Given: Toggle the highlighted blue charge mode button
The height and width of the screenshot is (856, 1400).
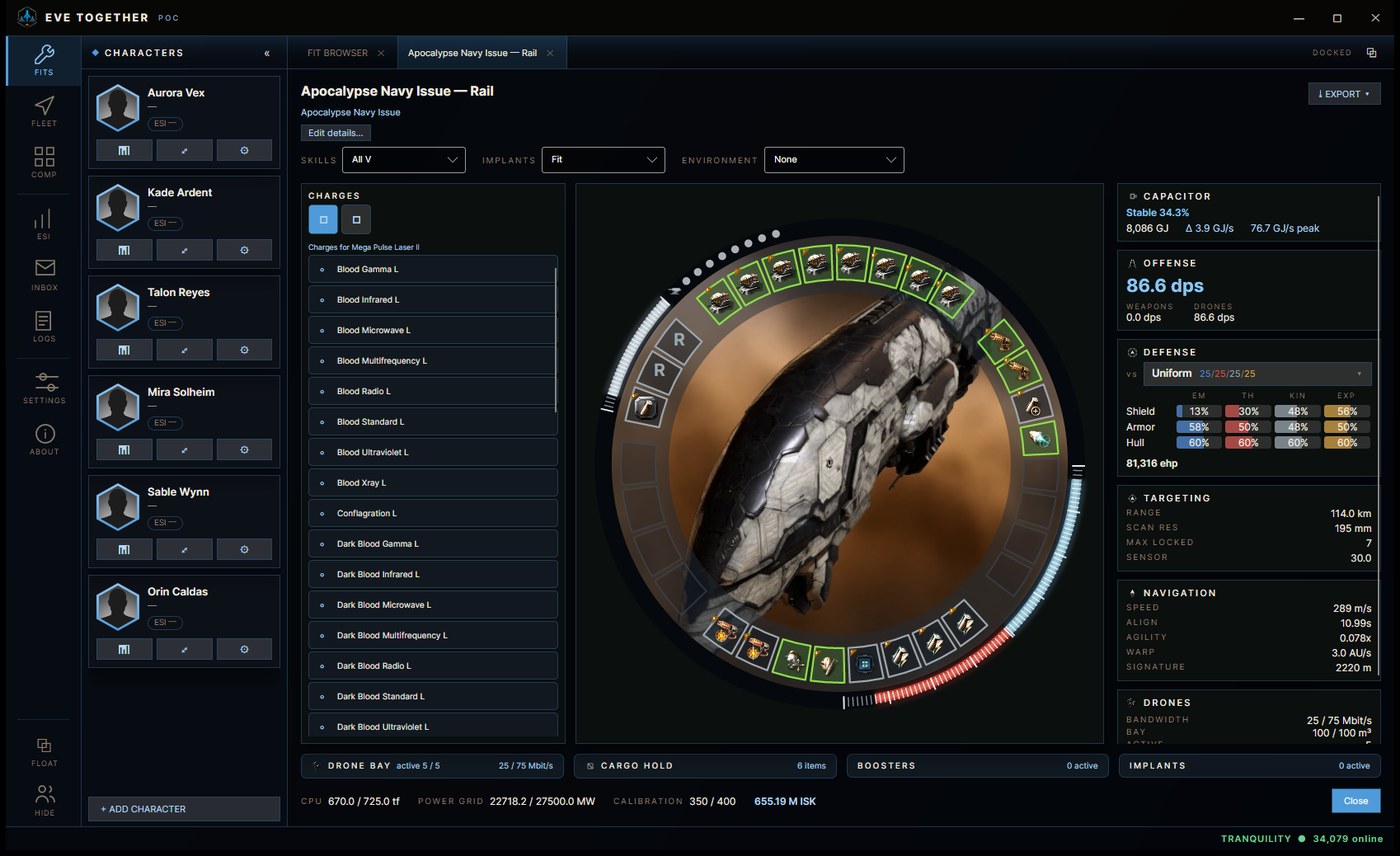Looking at the screenshot, I should pos(323,219).
